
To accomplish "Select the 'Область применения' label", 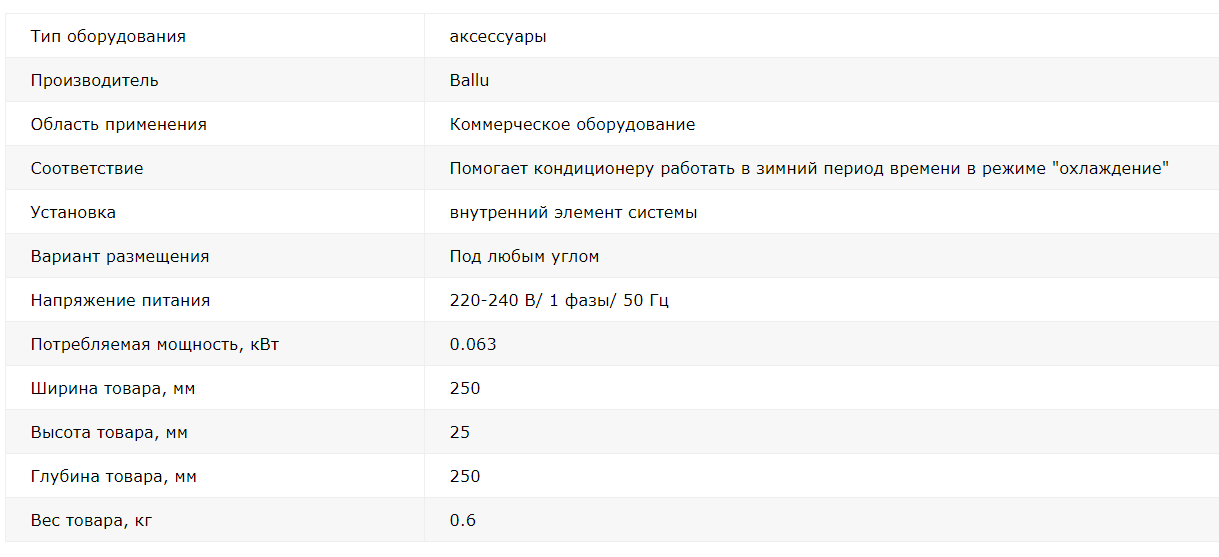I will [x=118, y=125].
